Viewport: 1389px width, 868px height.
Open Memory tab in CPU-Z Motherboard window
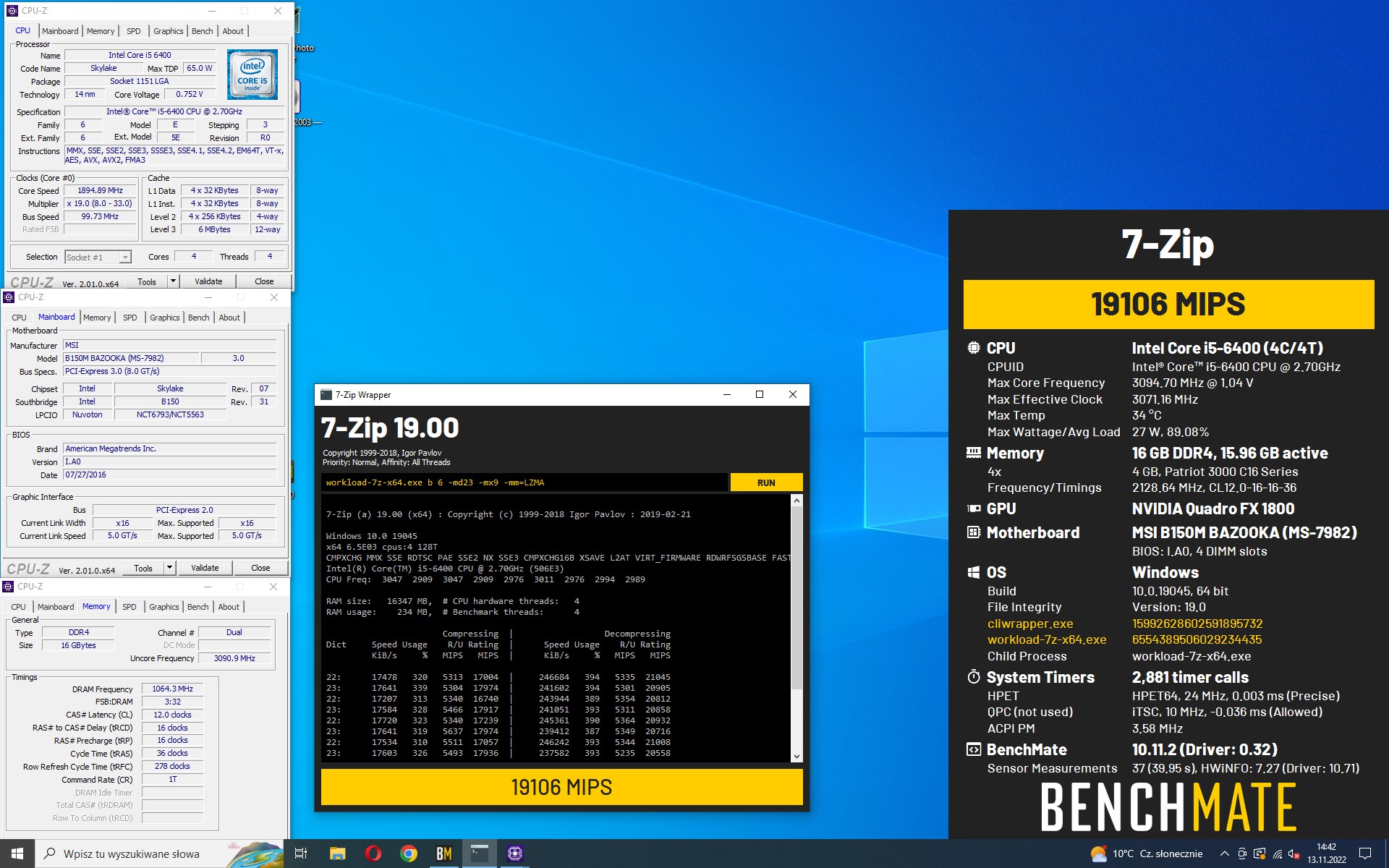pos(97,318)
